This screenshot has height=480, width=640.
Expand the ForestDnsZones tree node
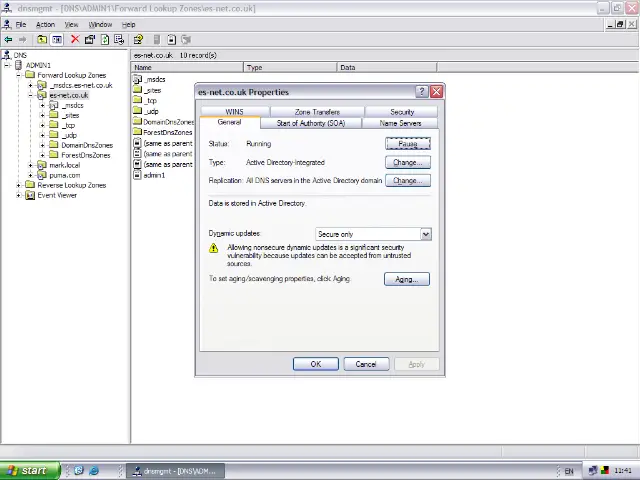pos(42,155)
